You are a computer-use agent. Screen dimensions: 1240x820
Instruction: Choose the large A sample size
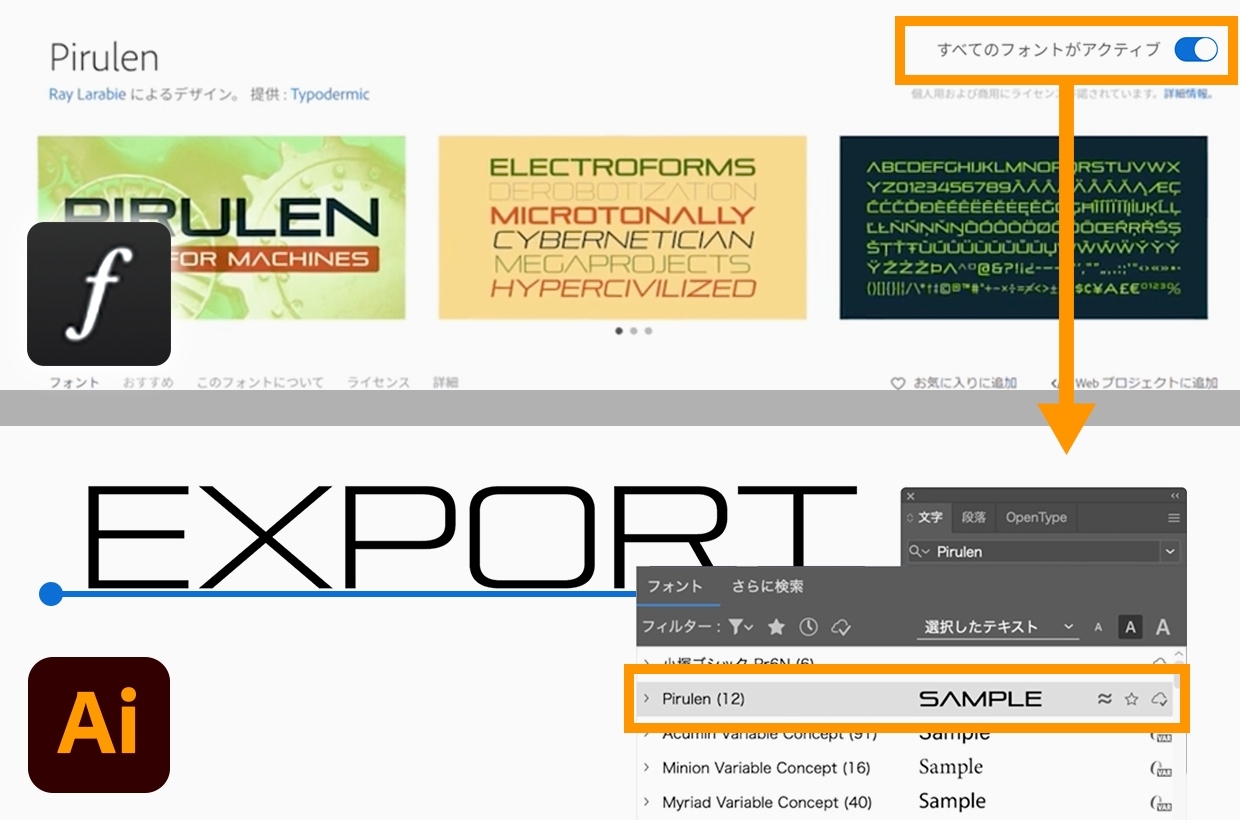1163,627
